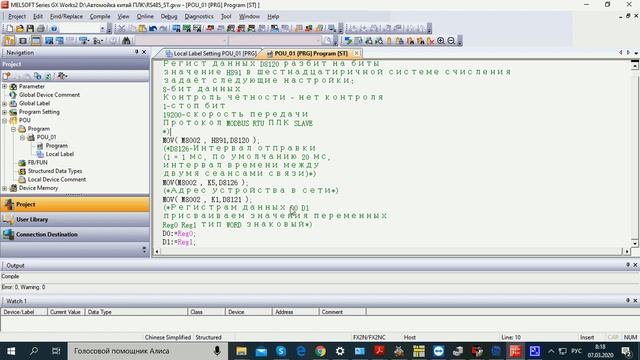Open the Online menu

coord(145,16)
